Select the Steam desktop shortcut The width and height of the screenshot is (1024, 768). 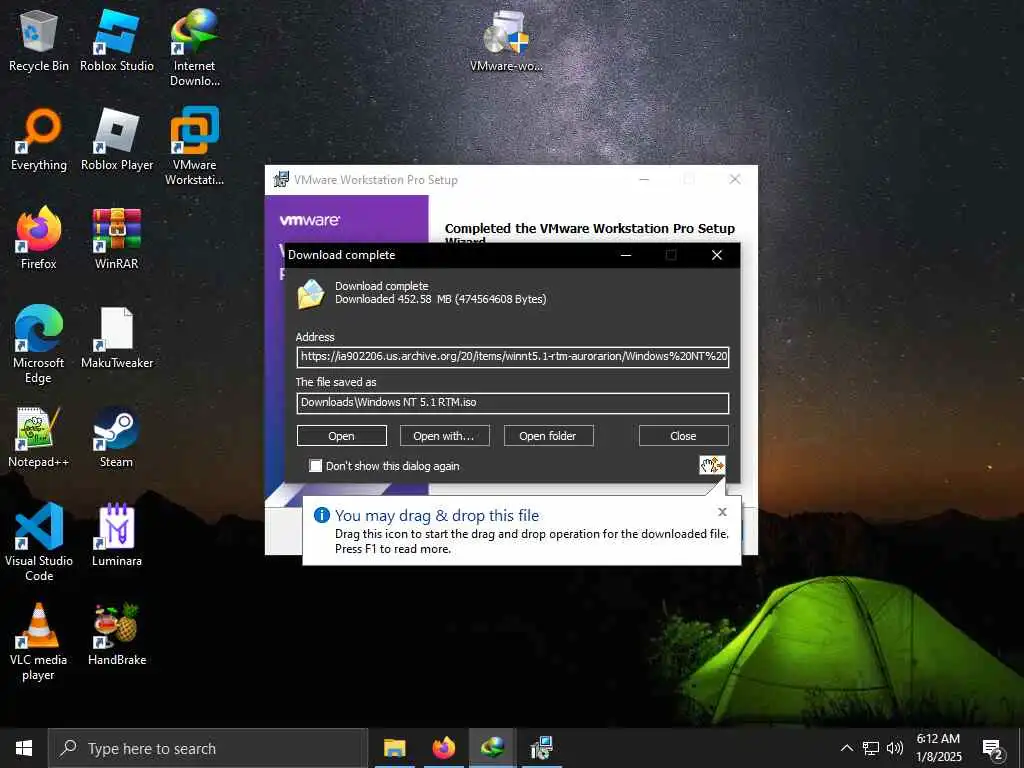tap(117, 437)
